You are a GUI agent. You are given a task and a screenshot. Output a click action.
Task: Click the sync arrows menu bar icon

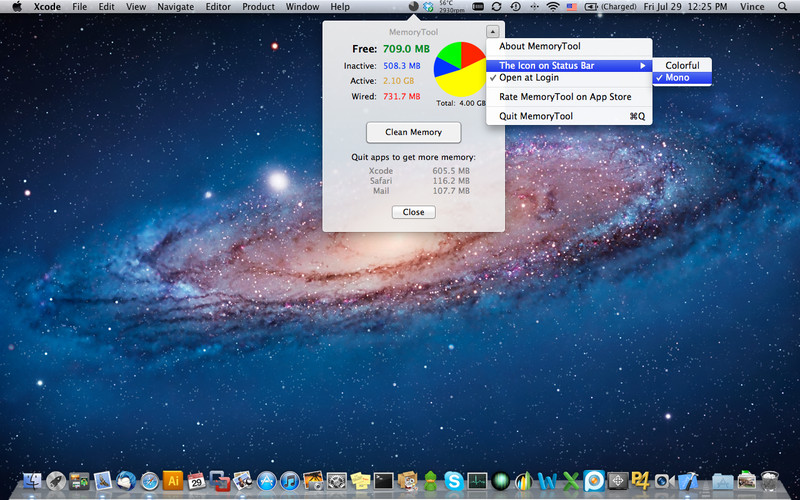[x=496, y=7]
